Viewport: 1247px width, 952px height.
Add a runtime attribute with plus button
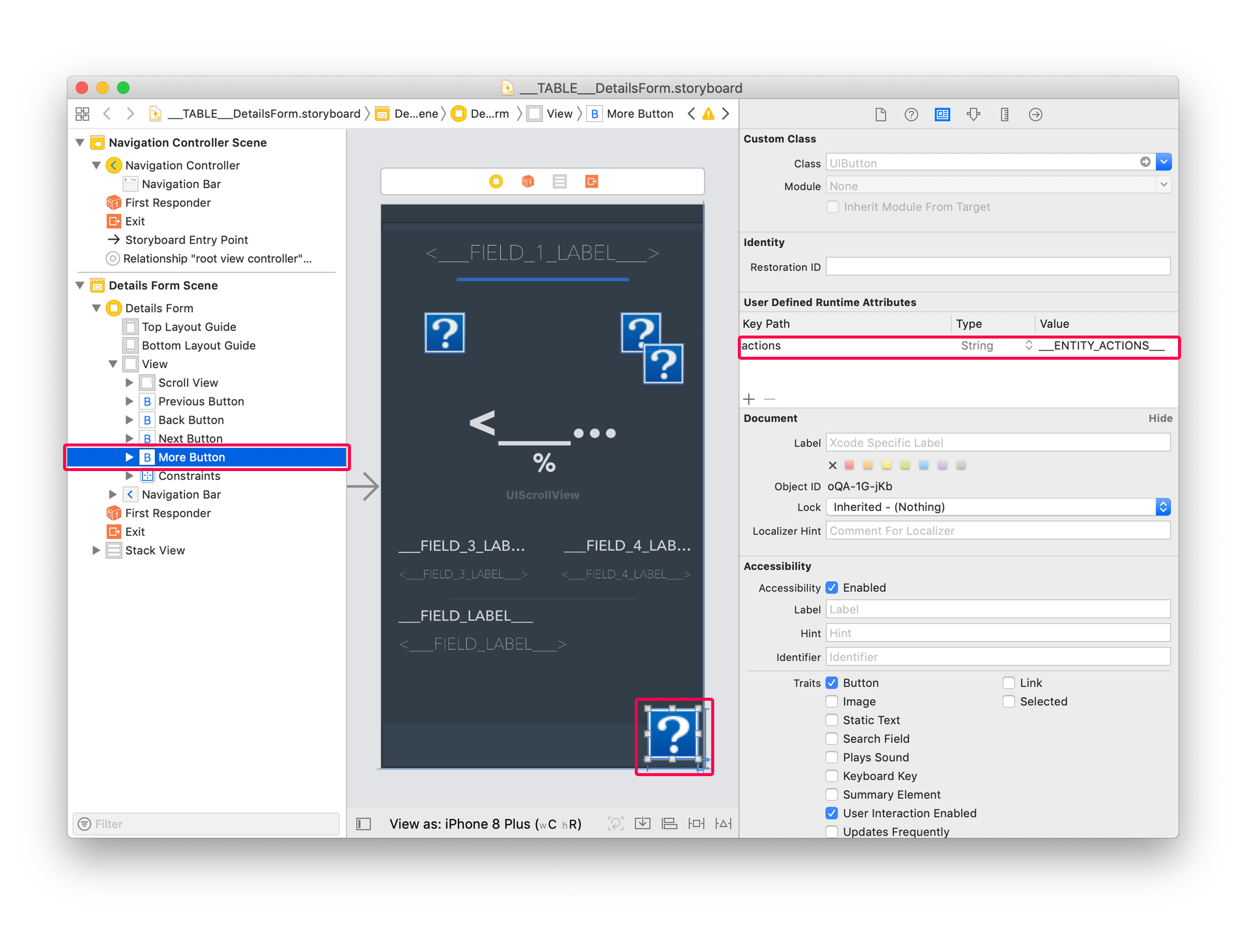pyautogui.click(x=749, y=400)
